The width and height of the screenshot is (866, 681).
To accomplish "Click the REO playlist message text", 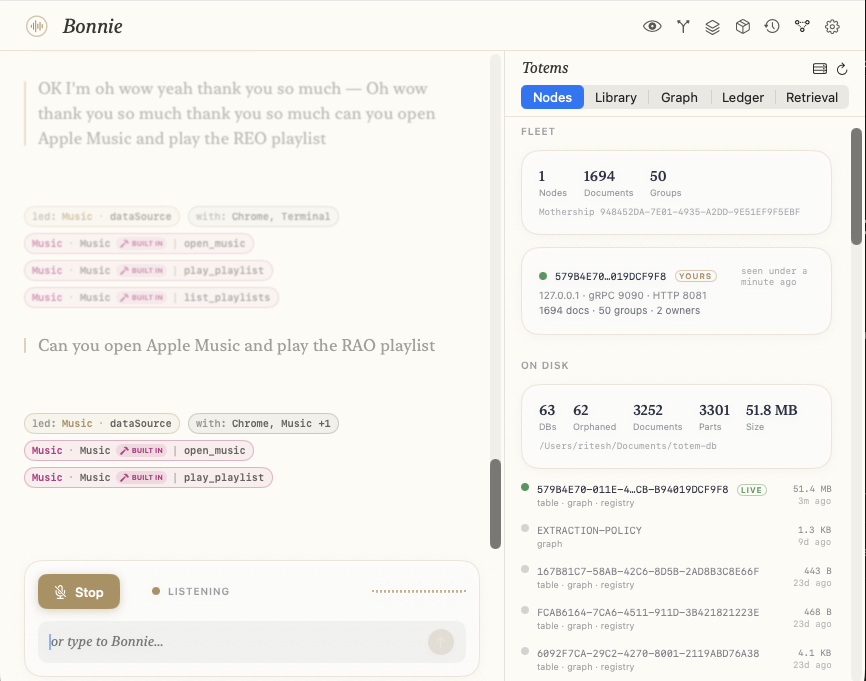I will pyautogui.click(x=236, y=113).
